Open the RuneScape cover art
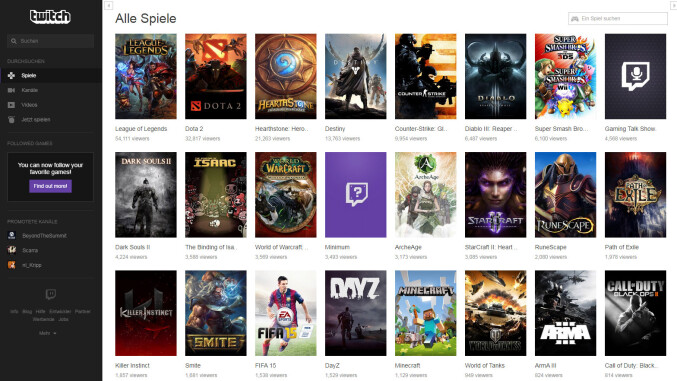Screen dimensions: 677x381 tap(566, 195)
